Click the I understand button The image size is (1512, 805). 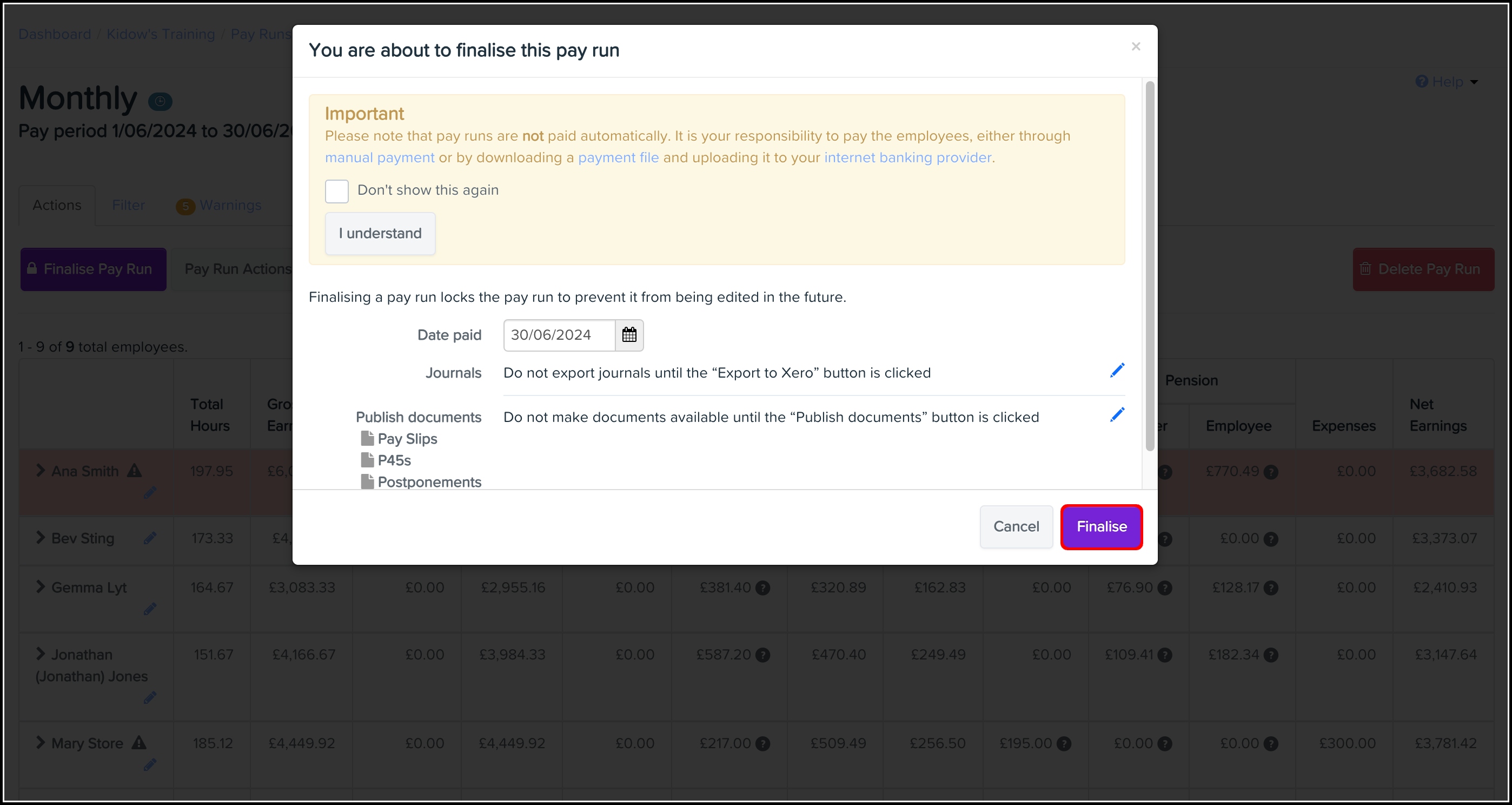(x=380, y=234)
